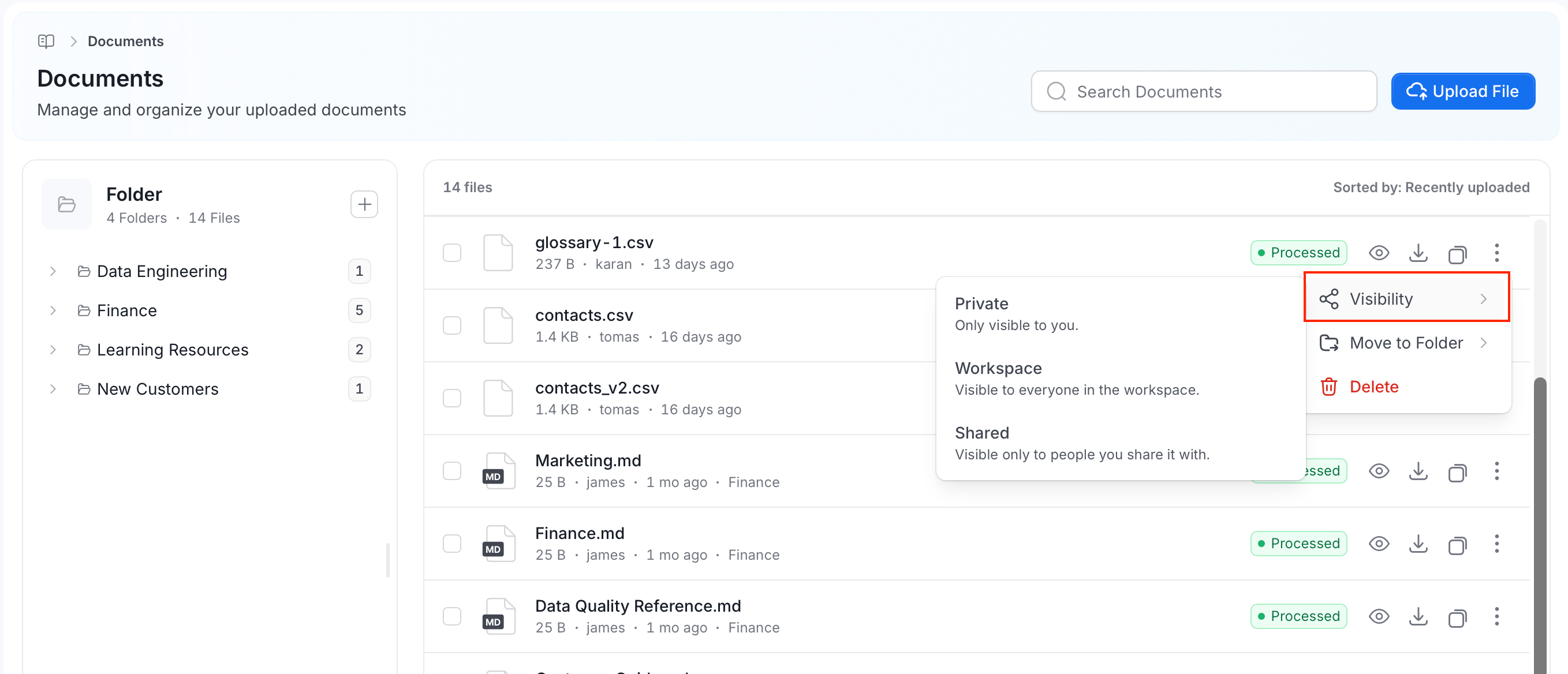Download Marketing.md
Screen dimensions: 1568x674
click(1418, 471)
